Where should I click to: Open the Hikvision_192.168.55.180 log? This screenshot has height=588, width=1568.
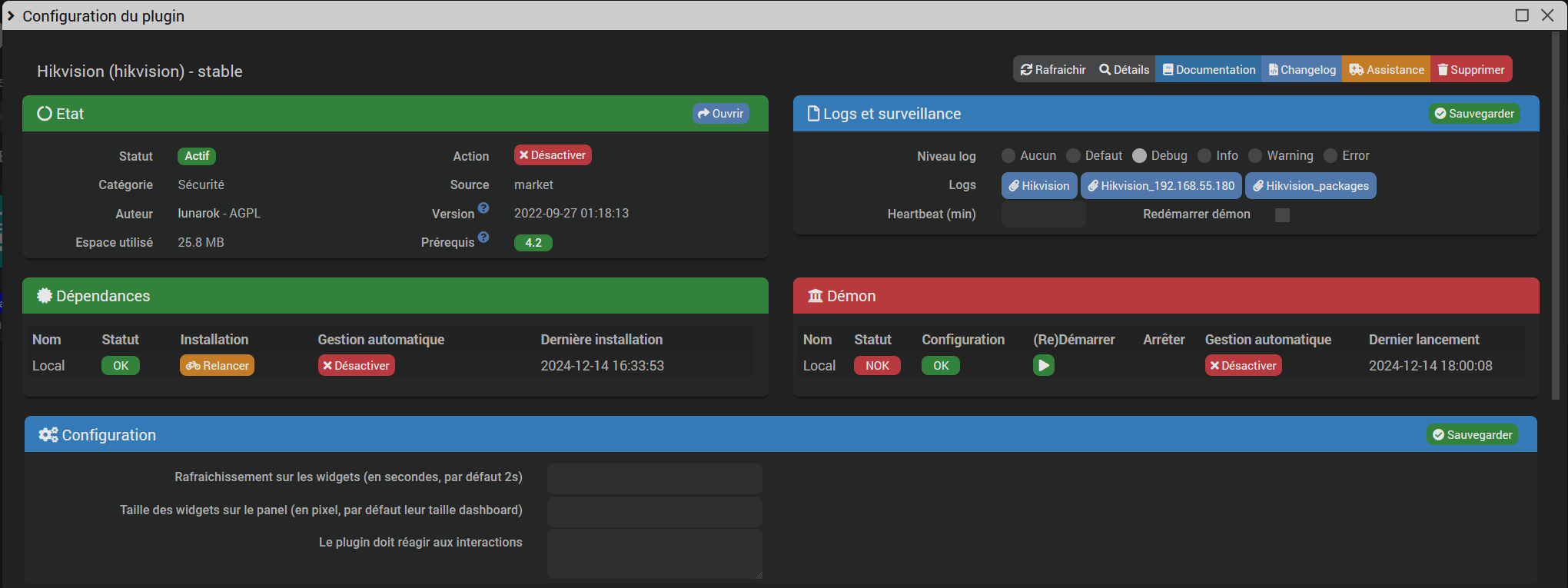click(x=1161, y=186)
